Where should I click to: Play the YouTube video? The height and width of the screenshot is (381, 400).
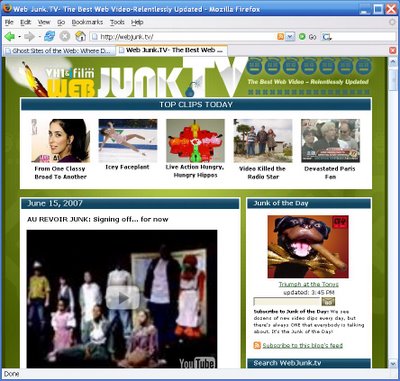[122, 297]
